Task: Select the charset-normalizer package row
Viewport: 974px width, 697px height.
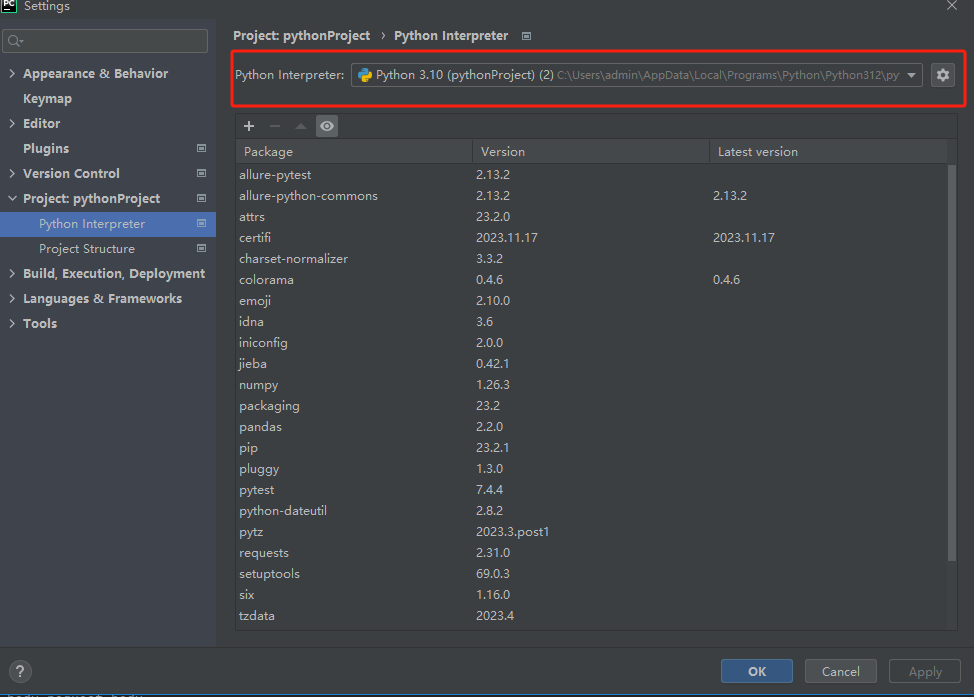Action: pyautogui.click(x=591, y=258)
